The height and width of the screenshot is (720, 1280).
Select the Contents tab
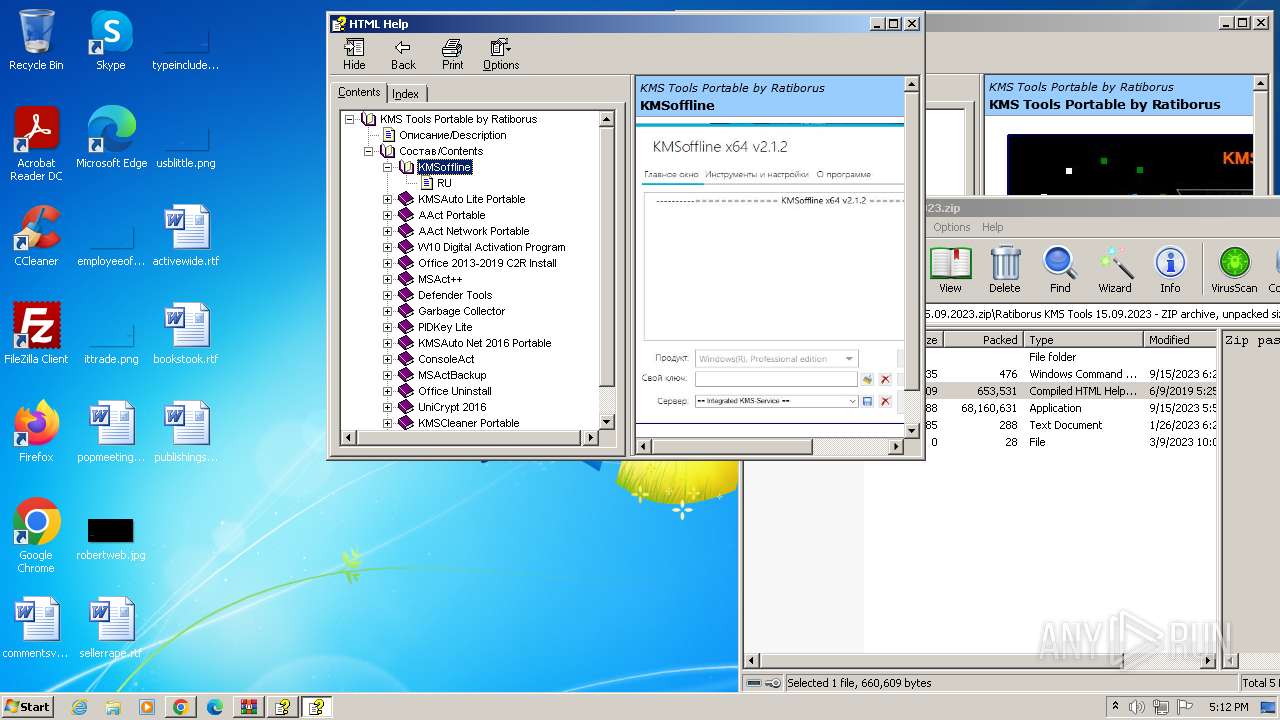[359, 92]
